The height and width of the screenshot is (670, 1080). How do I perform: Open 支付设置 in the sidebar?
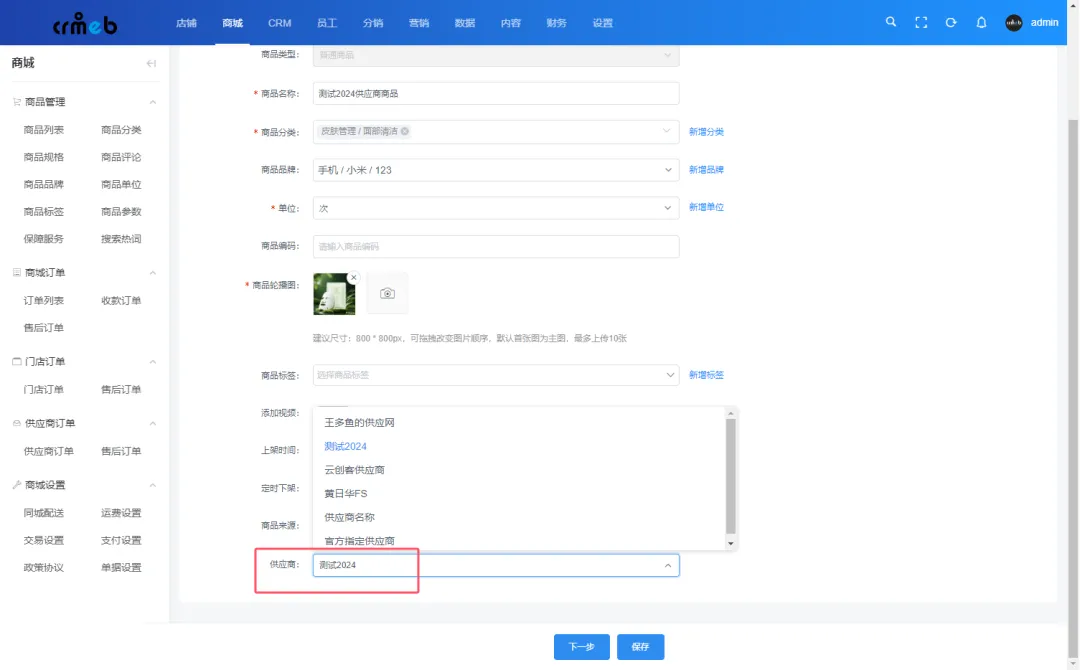pyautogui.click(x=121, y=540)
